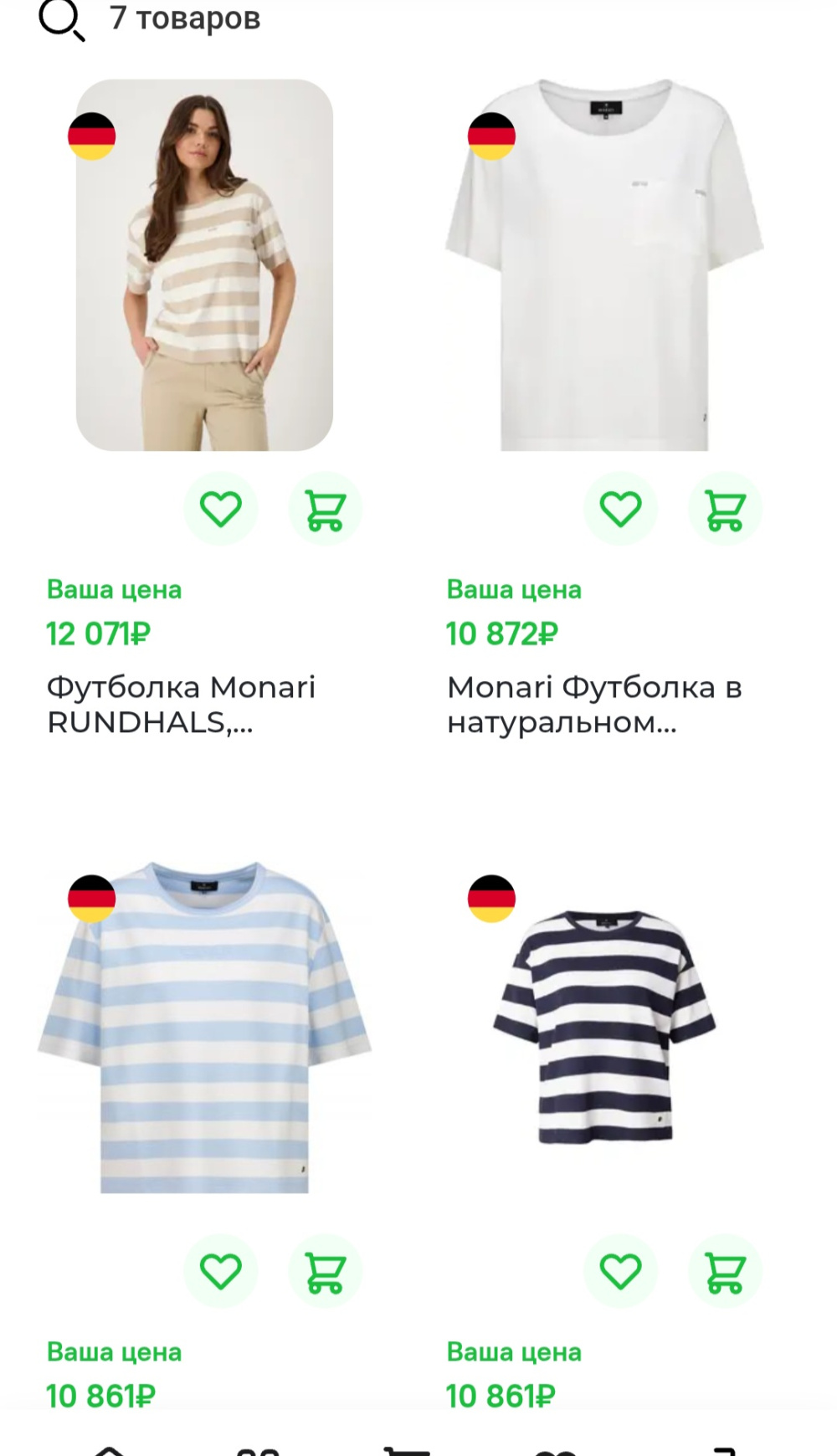The width and height of the screenshot is (837, 1456).
Task: Open "Monari Футболка в натуральном" product title
Action: click(x=594, y=705)
